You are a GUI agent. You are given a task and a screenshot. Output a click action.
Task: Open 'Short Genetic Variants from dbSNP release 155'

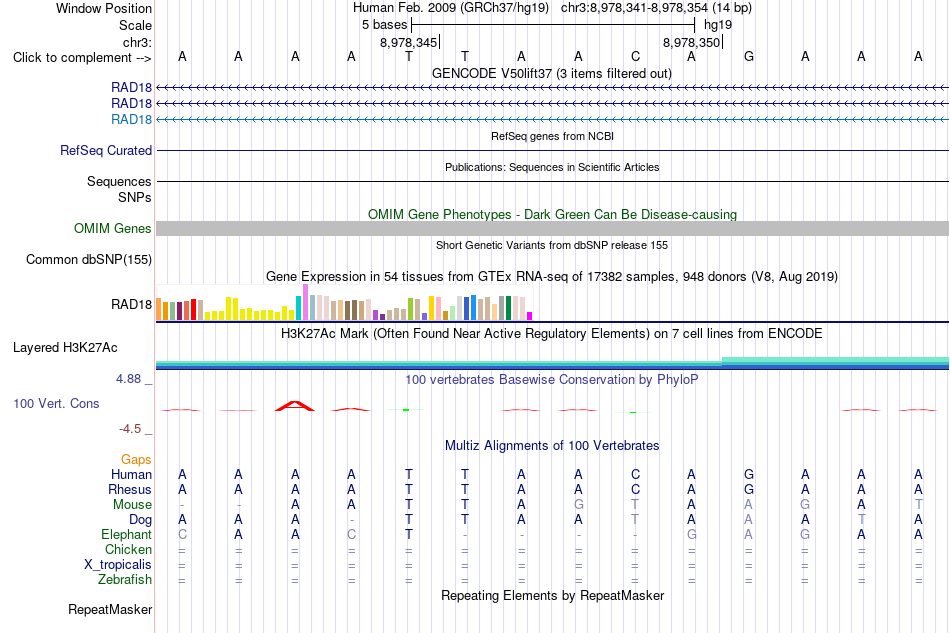pyautogui.click(x=552, y=245)
